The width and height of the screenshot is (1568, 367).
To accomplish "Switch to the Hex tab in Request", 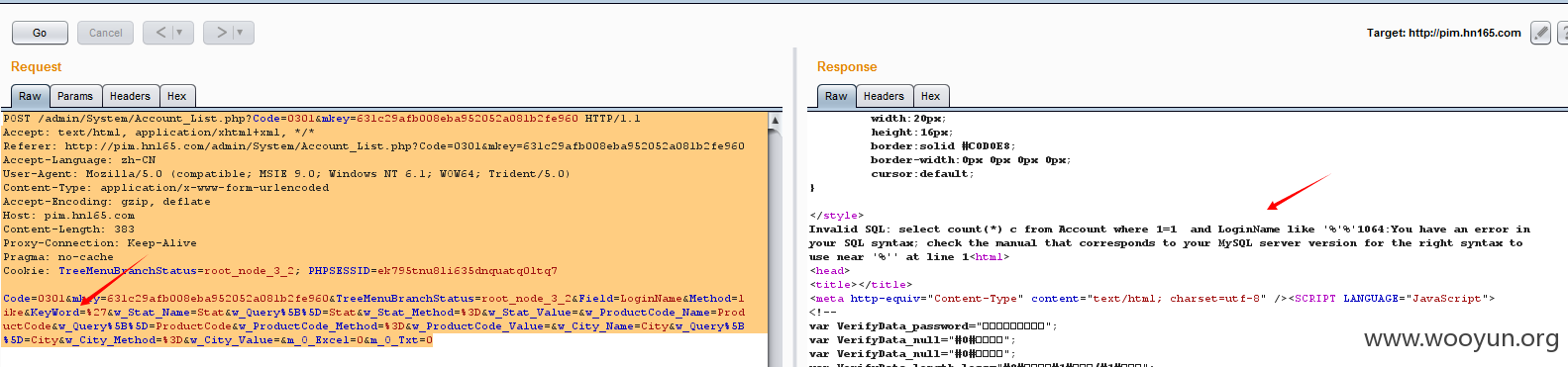I will coord(177,96).
